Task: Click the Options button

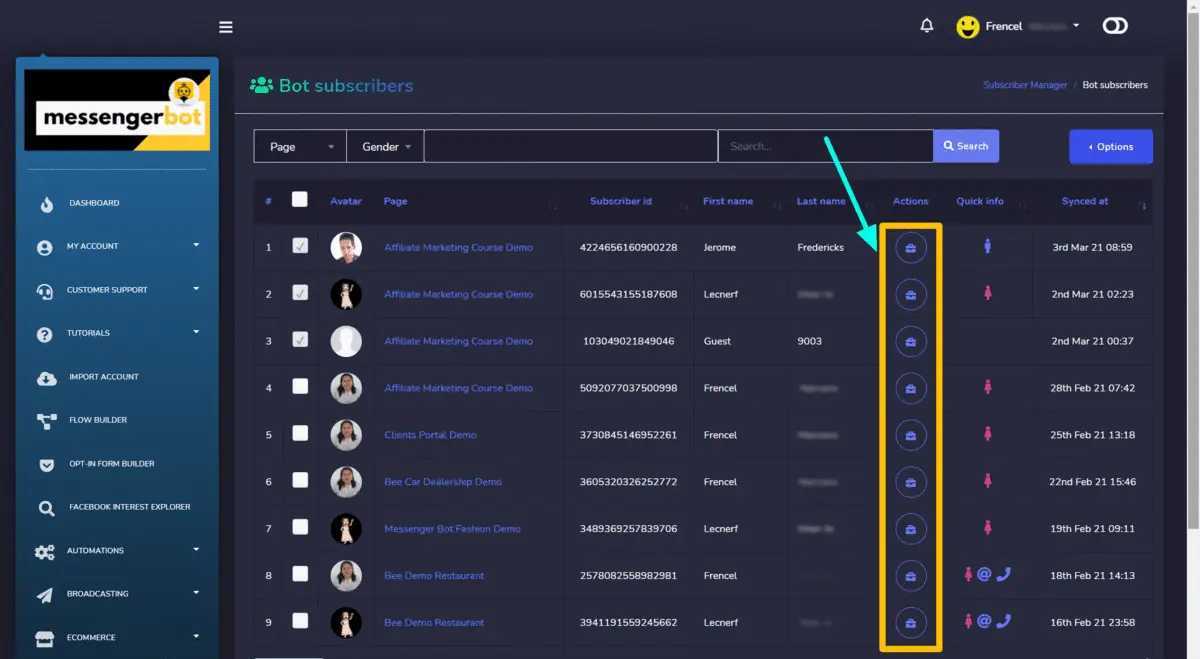Action: click(x=1111, y=146)
